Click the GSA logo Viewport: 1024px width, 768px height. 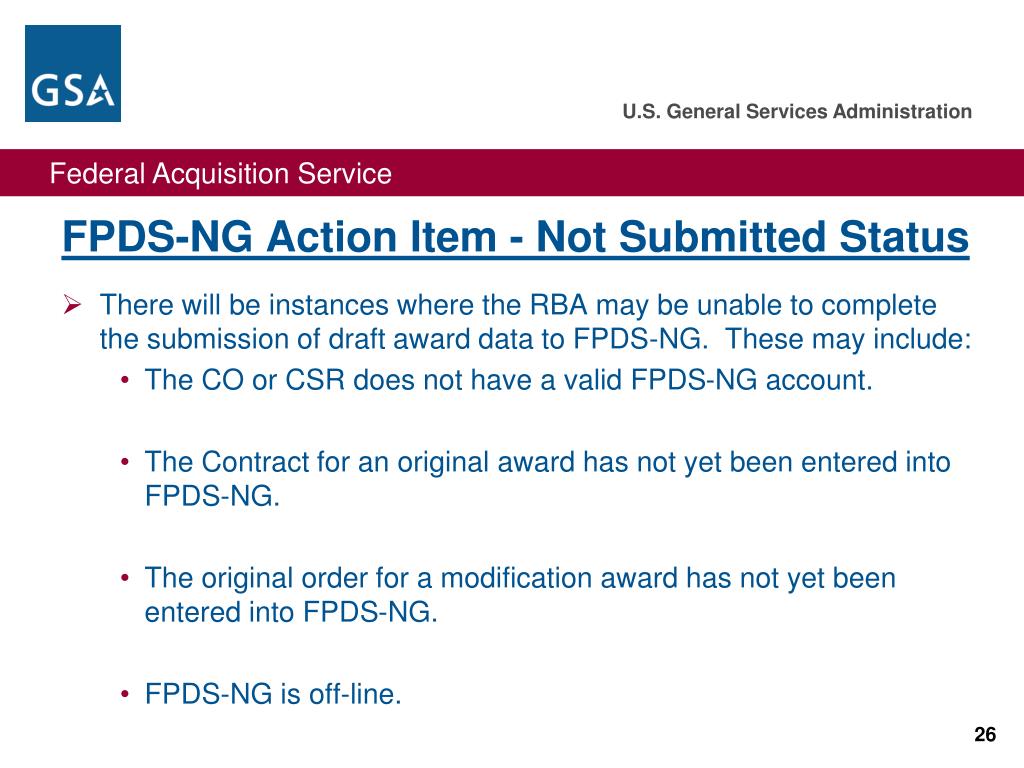tap(73, 74)
